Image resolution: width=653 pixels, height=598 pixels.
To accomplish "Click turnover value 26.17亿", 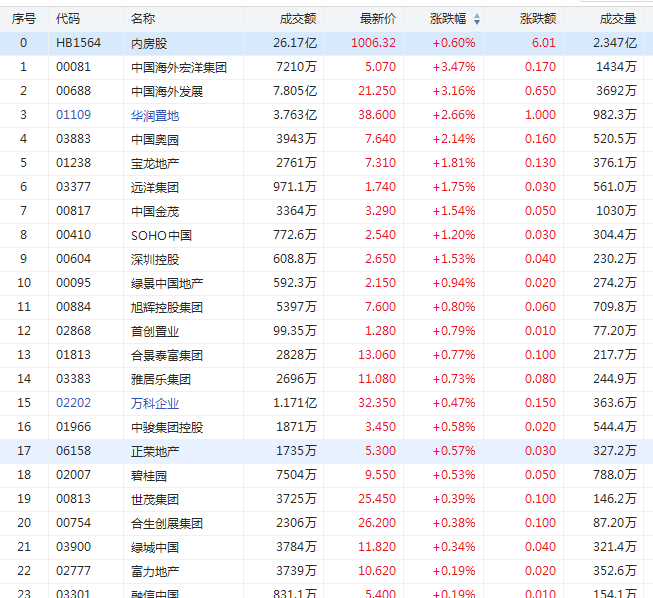I will pyautogui.click(x=295, y=43).
